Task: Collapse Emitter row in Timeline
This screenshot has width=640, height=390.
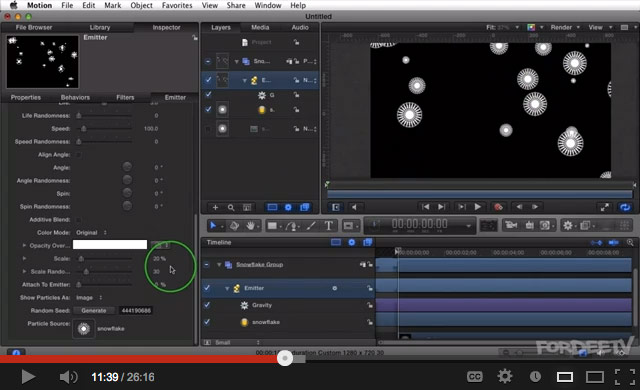Action: click(227, 288)
